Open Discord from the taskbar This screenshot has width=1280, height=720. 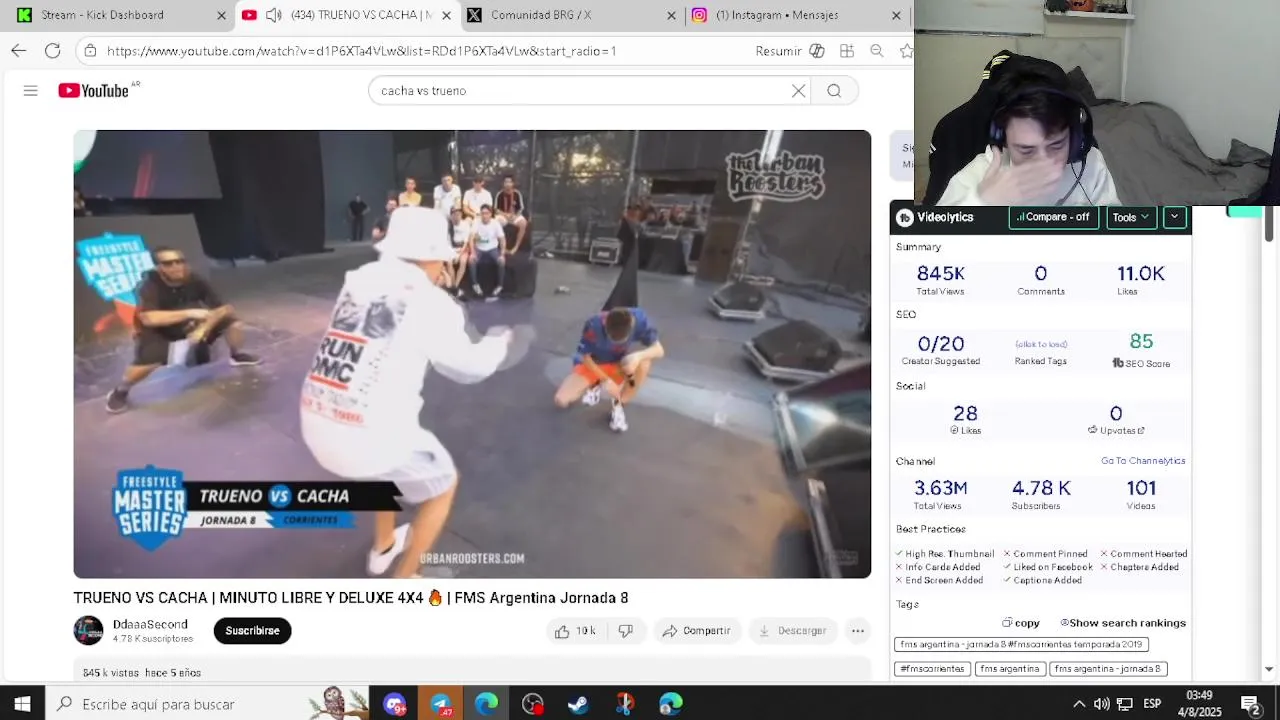(x=394, y=704)
